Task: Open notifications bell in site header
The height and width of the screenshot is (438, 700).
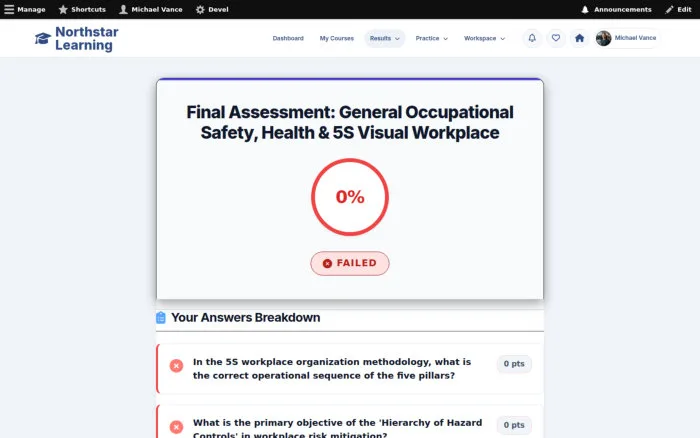Action: click(x=532, y=38)
